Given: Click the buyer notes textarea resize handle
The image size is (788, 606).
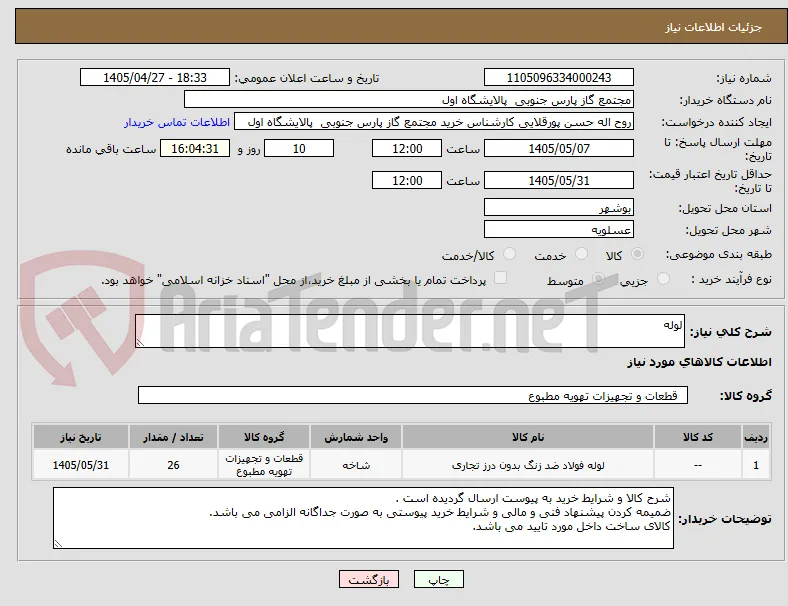Looking at the screenshot, I should point(58,544).
